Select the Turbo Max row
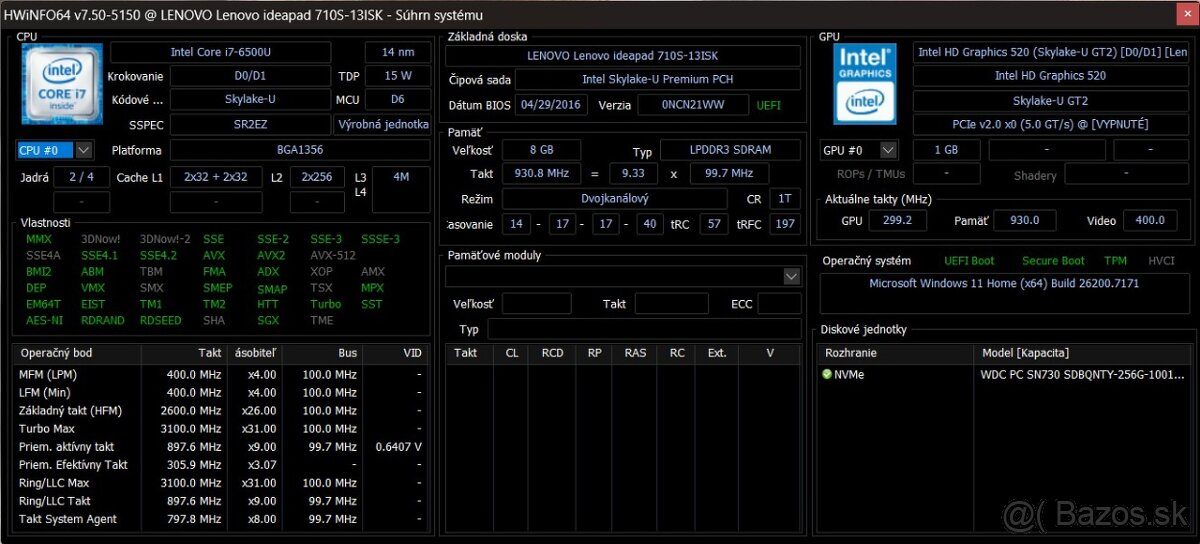Viewport: 1200px width, 544px height. (x=48, y=429)
